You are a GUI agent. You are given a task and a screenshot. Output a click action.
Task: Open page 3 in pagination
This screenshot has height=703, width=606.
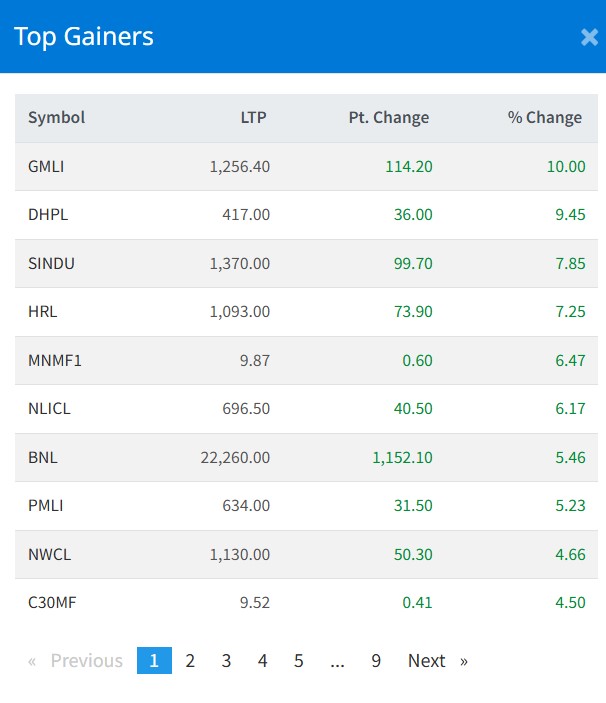click(227, 661)
